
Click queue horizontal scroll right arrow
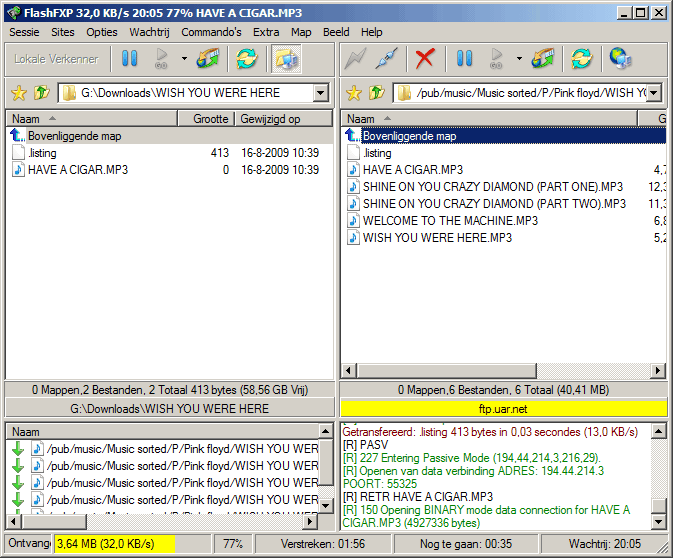[x=309, y=522]
